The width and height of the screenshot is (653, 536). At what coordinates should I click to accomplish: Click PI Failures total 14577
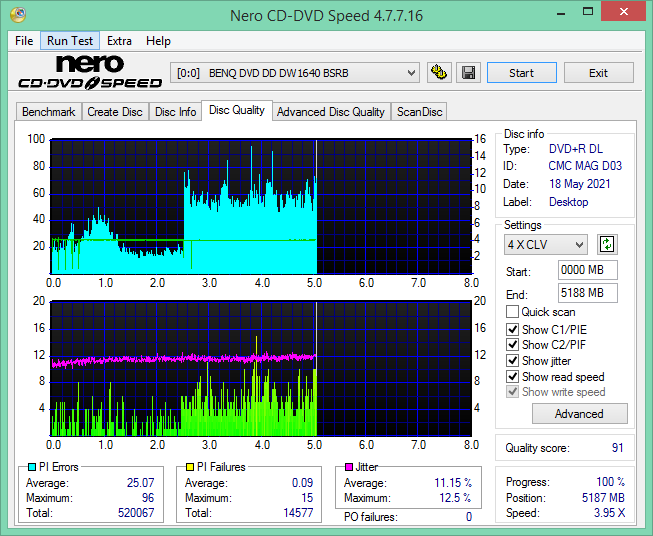298,512
